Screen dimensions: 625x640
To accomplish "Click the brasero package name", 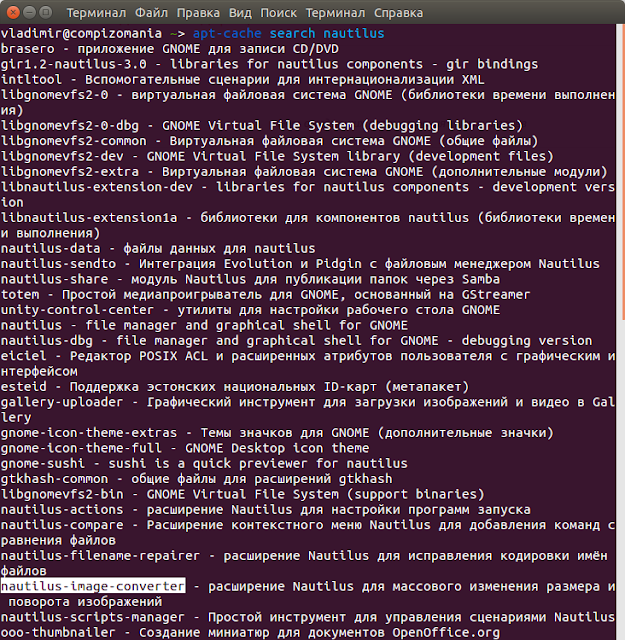I will (28, 49).
